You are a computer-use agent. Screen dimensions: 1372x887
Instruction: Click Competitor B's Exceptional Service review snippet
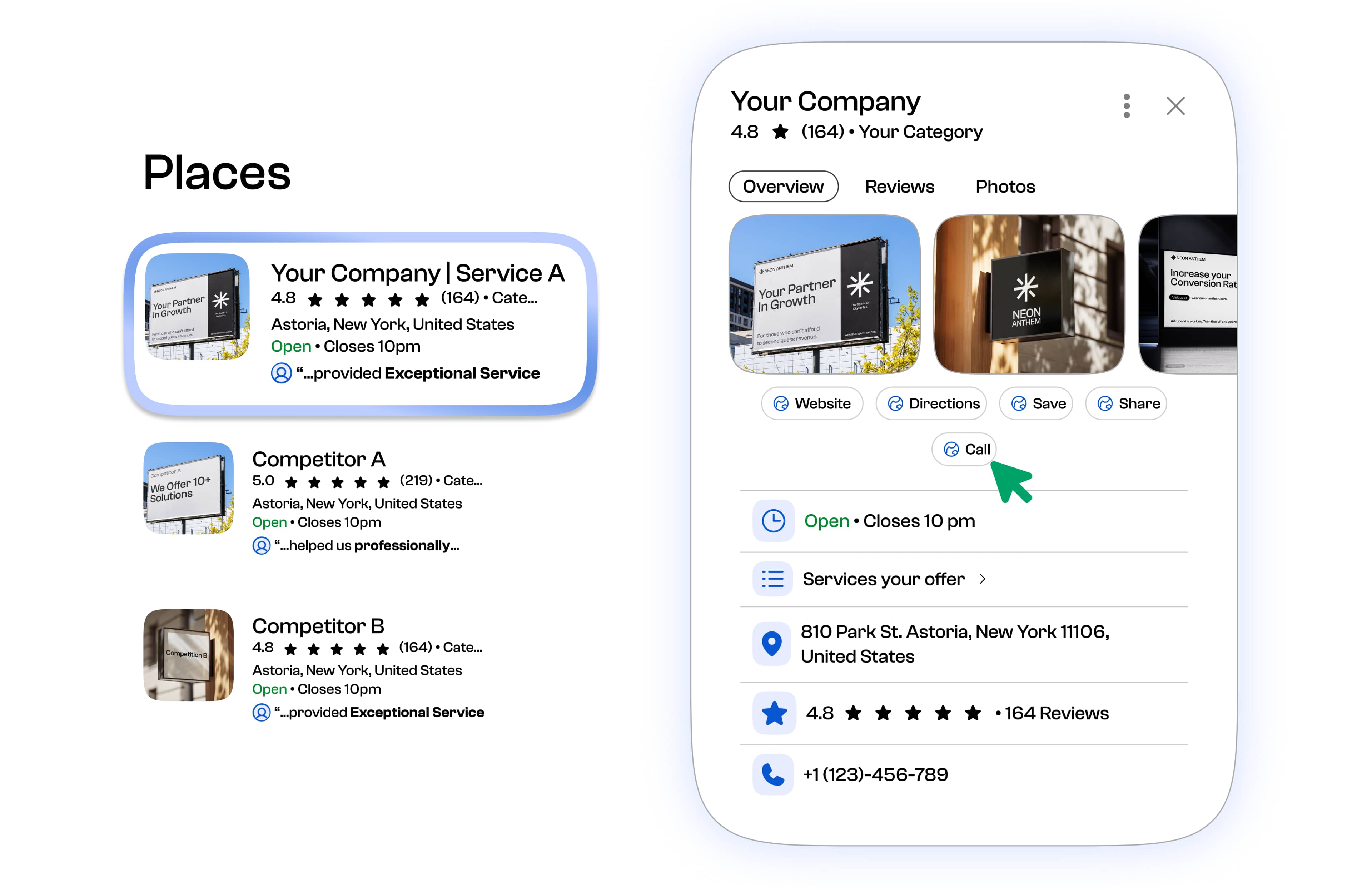click(379, 713)
